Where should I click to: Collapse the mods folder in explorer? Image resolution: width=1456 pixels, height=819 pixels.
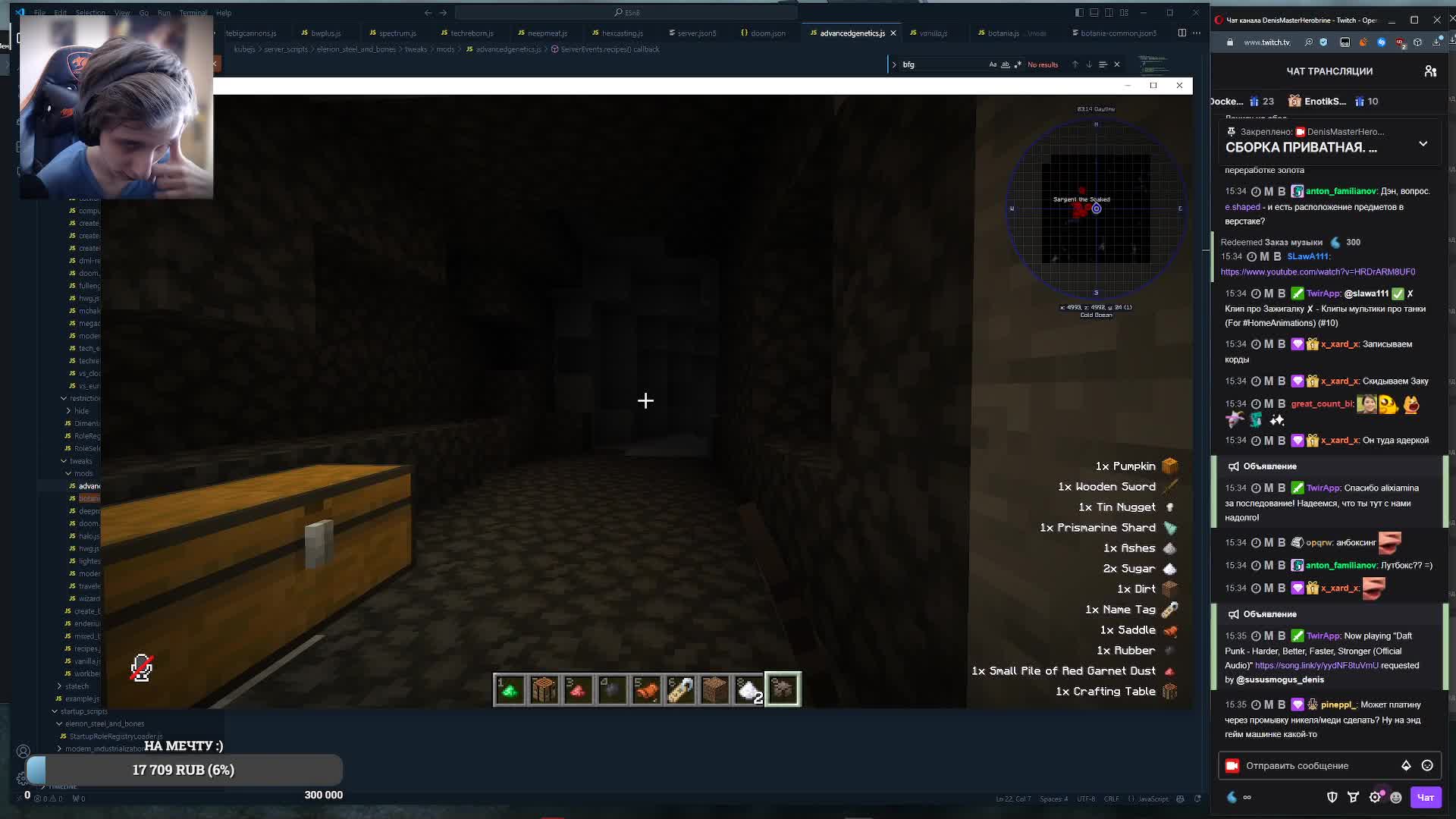[x=69, y=473]
